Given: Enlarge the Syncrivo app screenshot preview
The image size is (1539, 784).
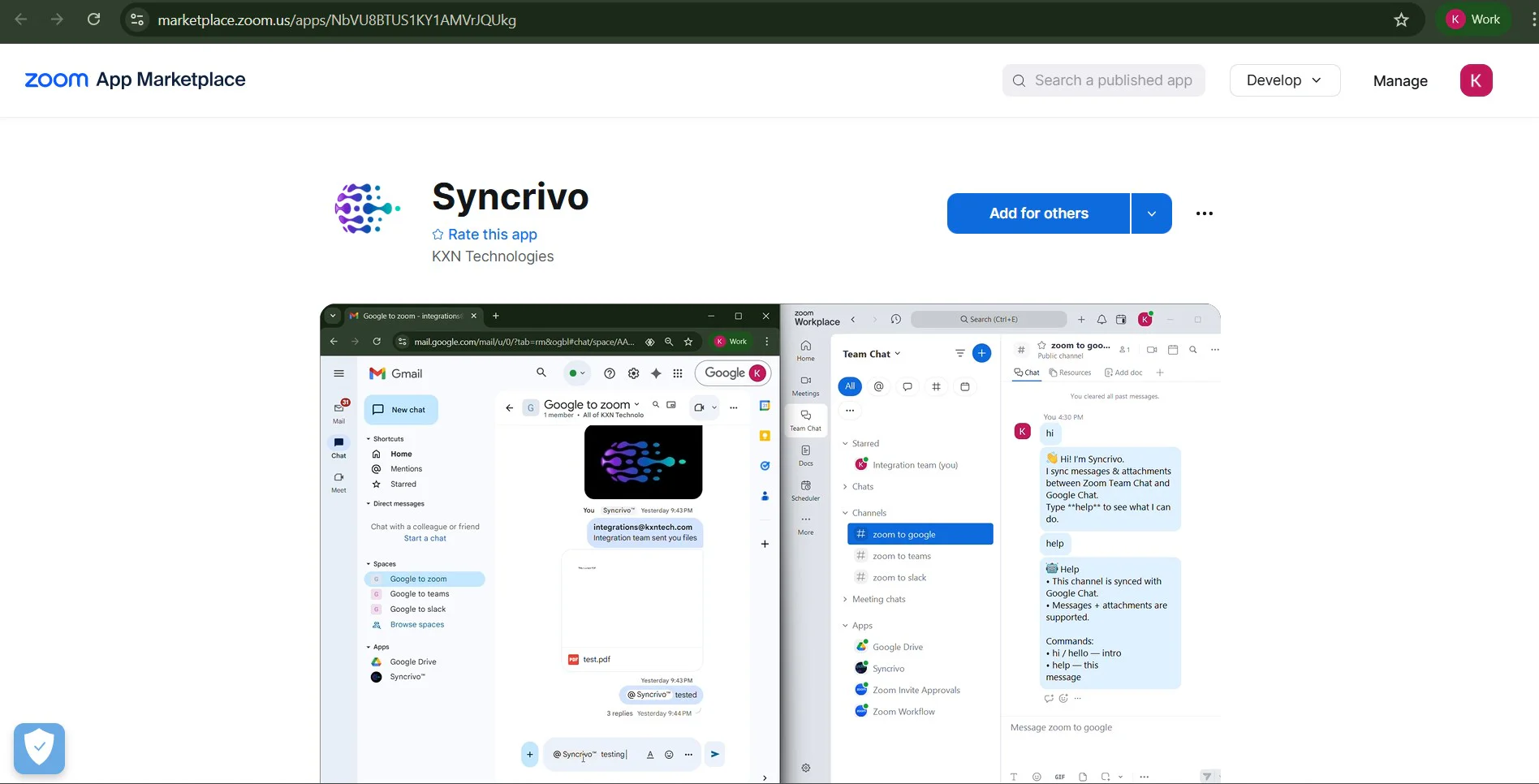Looking at the screenshot, I should (770, 544).
